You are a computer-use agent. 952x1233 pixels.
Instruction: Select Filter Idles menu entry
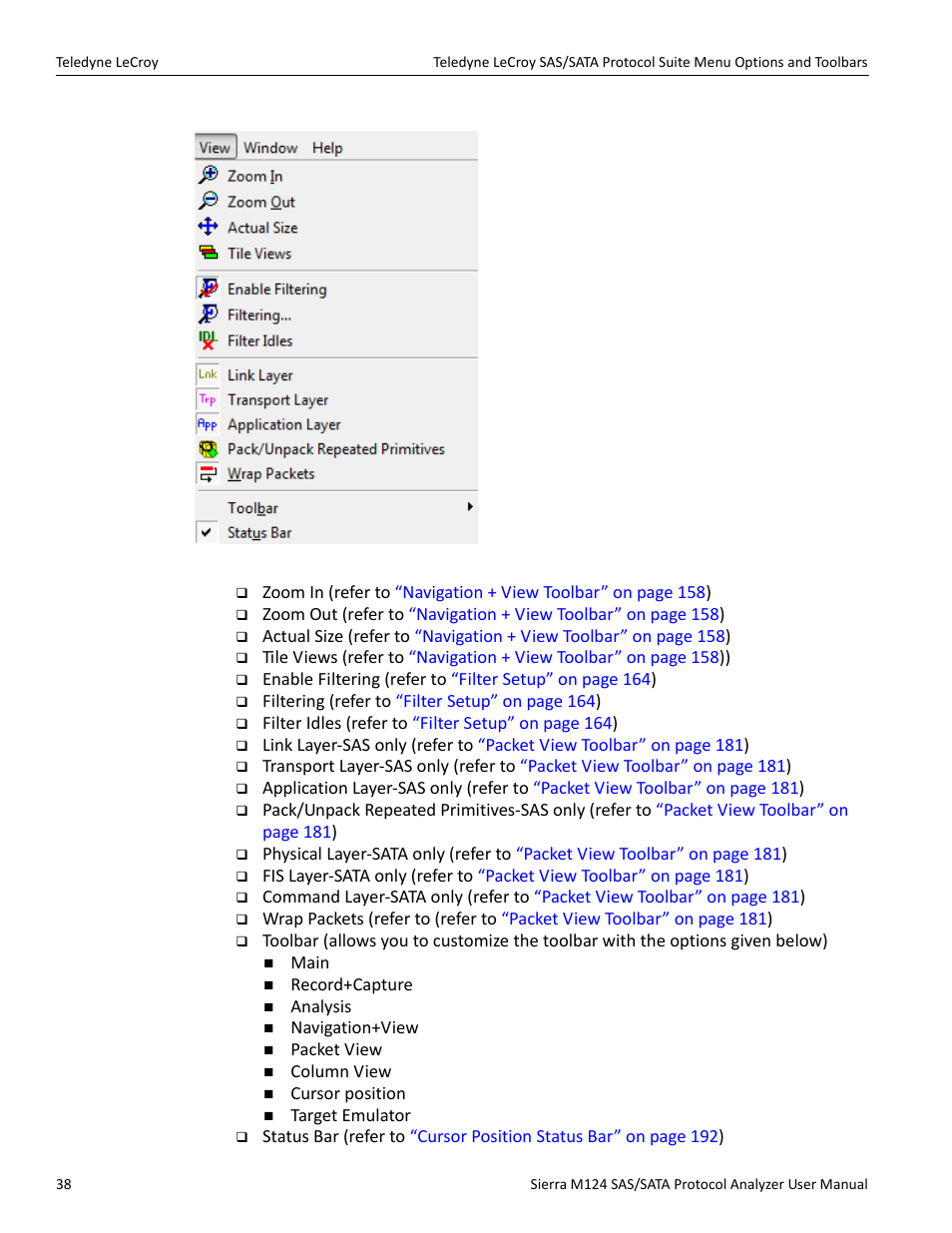coord(260,341)
